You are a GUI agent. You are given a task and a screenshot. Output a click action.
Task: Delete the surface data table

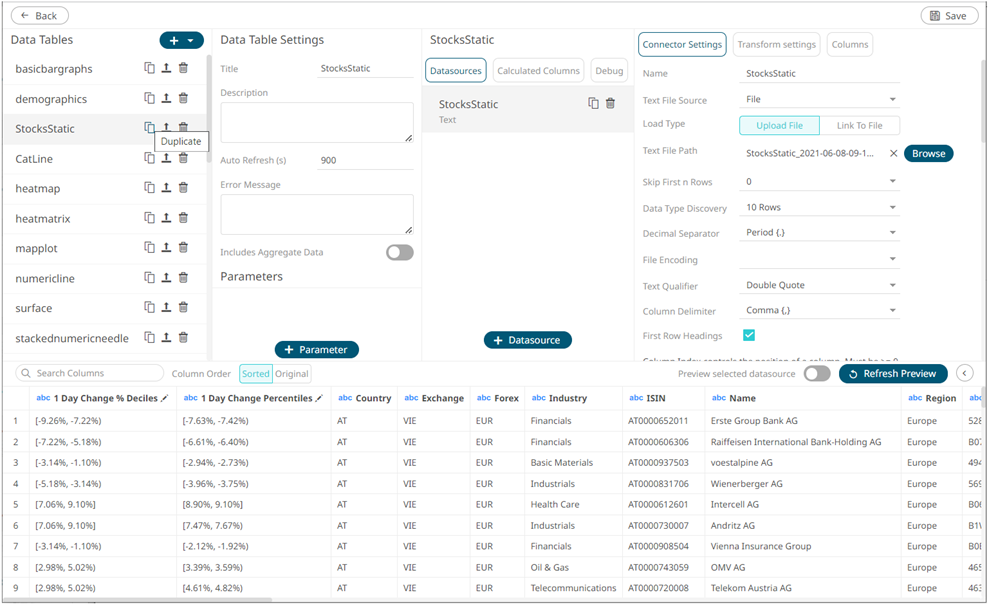point(183,308)
